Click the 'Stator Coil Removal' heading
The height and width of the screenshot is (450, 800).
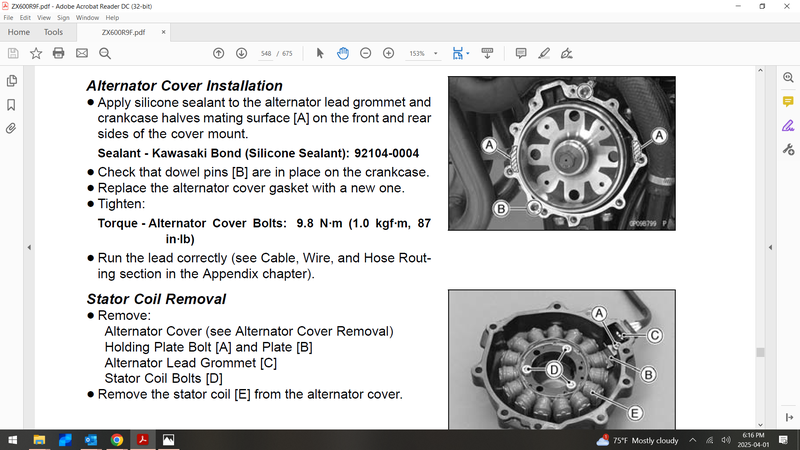click(156, 299)
